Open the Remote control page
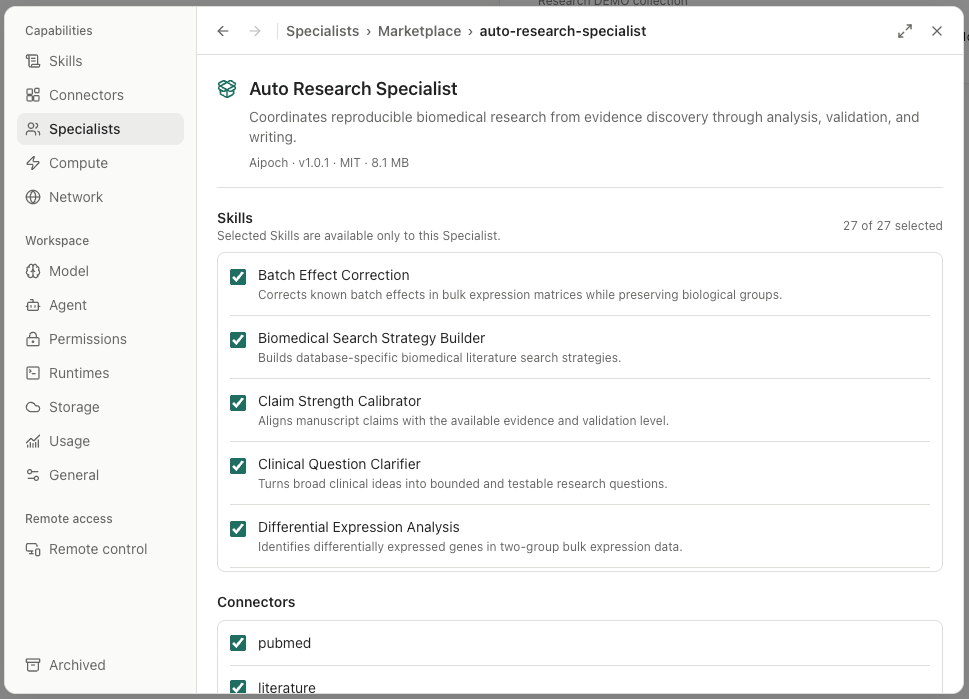The image size is (969, 699). coord(100,549)
